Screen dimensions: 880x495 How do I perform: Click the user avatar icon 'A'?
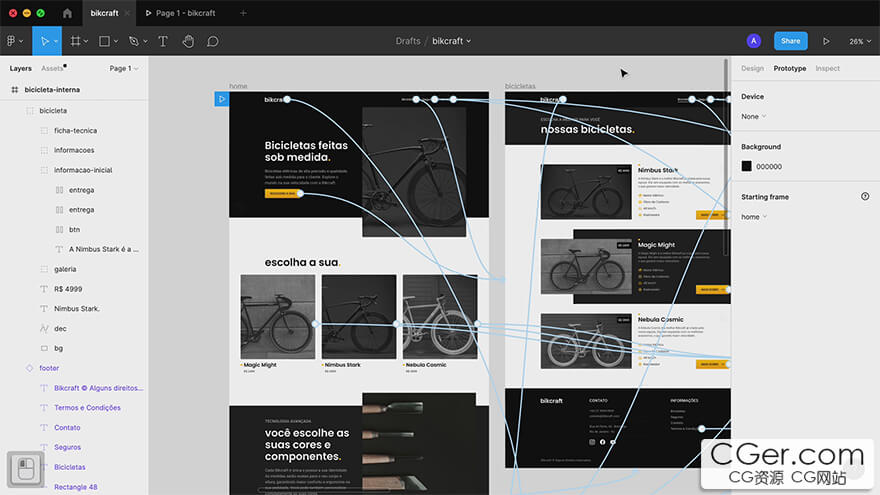[x=754, y=41]
